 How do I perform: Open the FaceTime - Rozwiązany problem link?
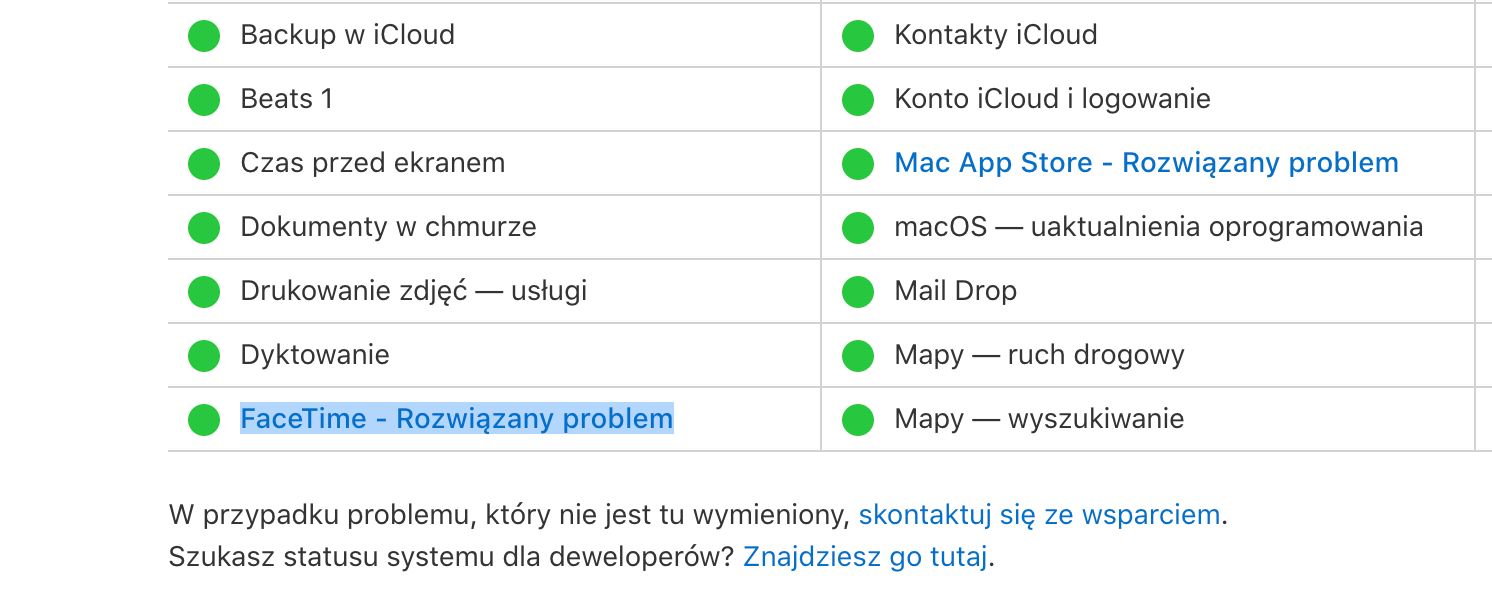click(x=456, y=419)
